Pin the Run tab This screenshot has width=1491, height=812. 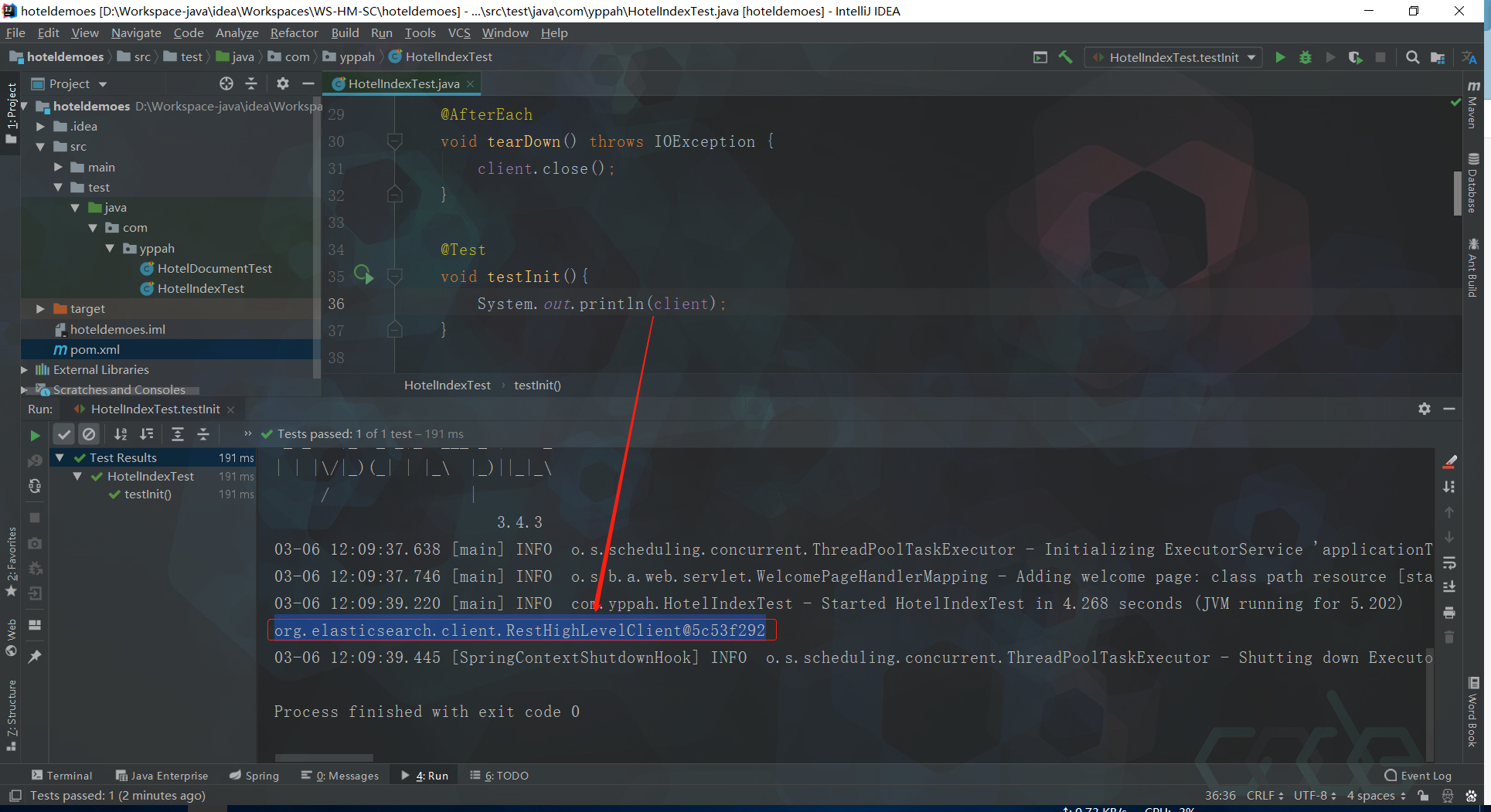coord(35,656)
